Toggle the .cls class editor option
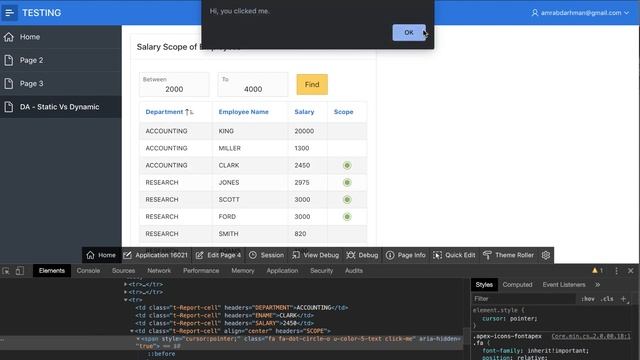 coord(607,299)
